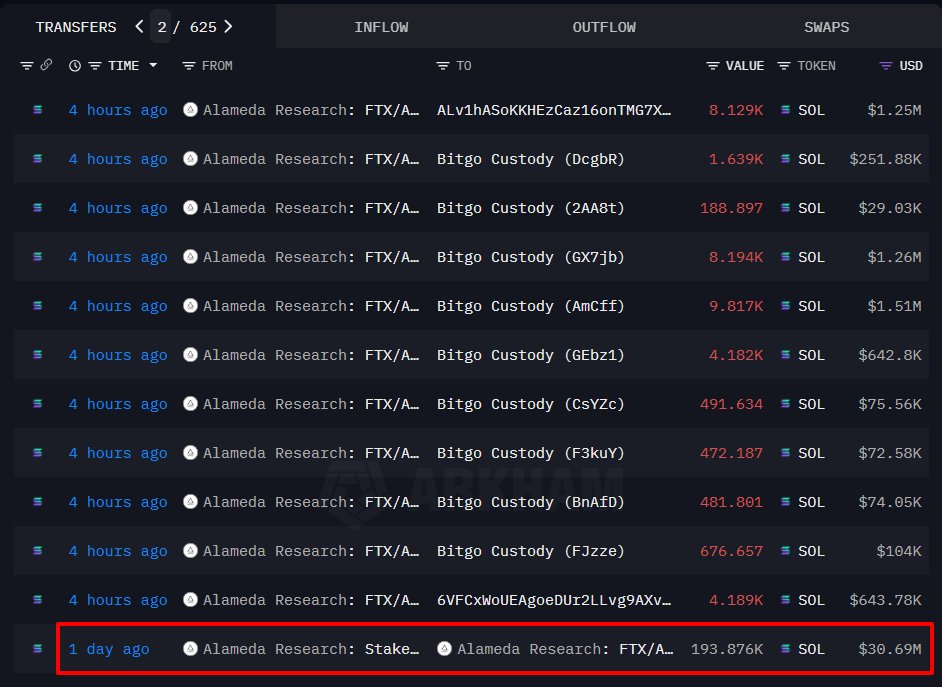This screenshot has height=687, width=942.
Task: Click Alameda logo in the 8.129K row
Action: point(190,110)
